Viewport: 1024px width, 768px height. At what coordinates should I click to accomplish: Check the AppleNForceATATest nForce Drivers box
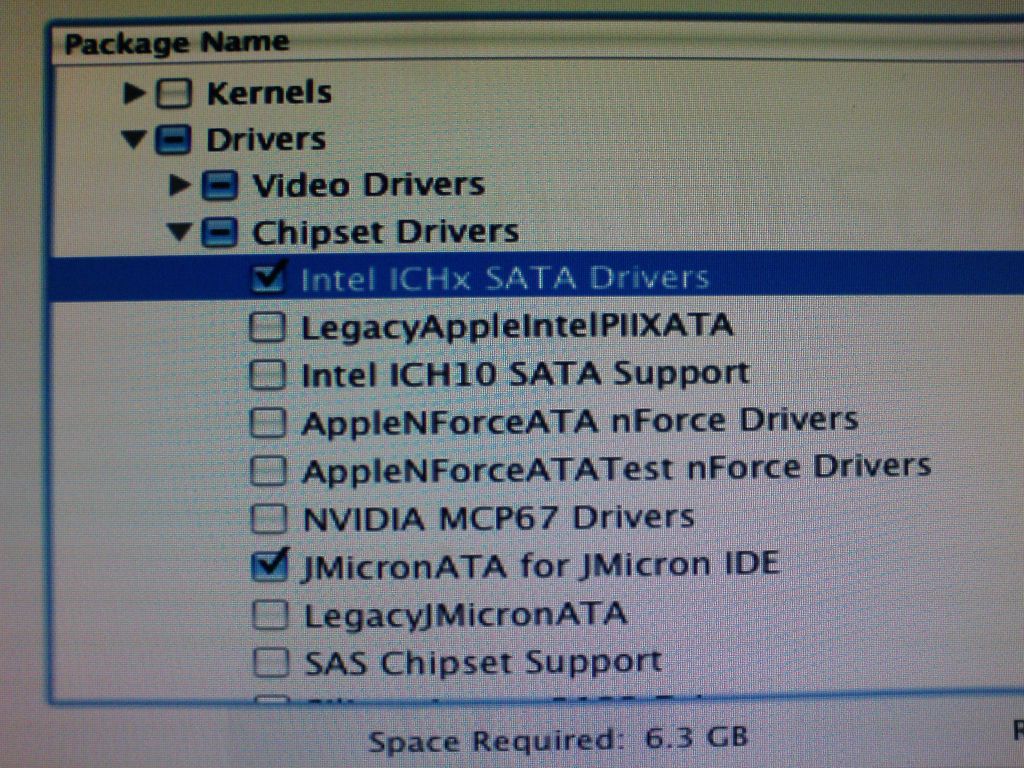[268, 471]
